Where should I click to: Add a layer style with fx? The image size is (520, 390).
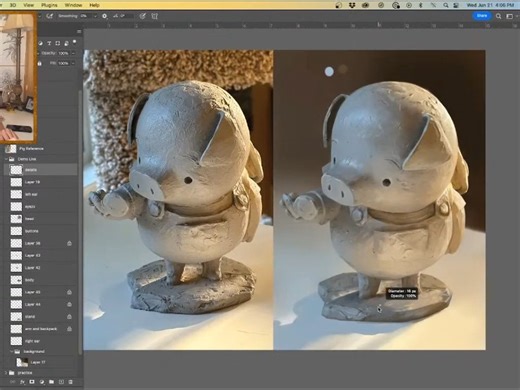point(22,382)
